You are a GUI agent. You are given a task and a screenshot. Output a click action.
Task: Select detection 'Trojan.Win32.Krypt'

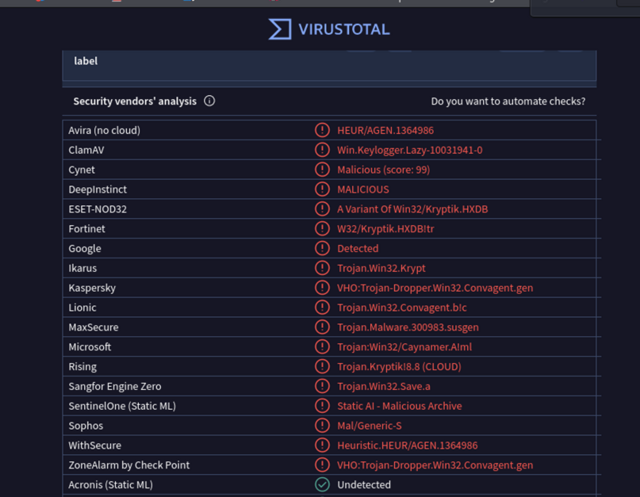tap(381, 268)
